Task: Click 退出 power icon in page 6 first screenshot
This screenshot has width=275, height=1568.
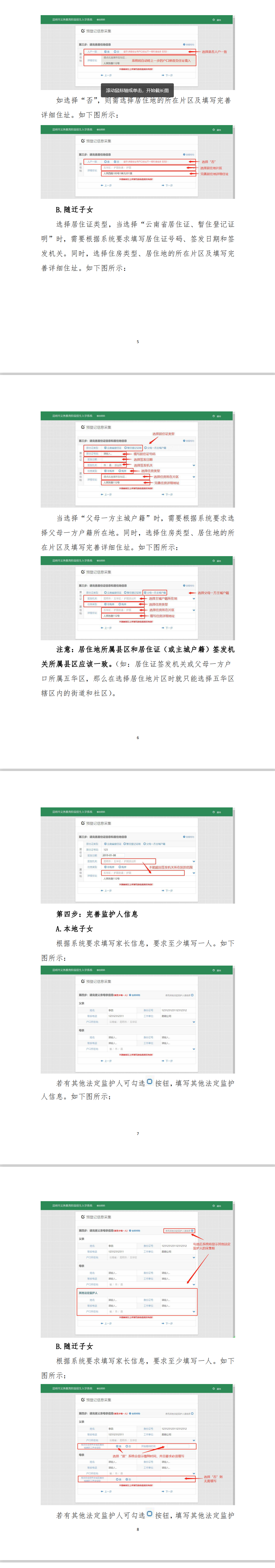Action: point(214,416)
